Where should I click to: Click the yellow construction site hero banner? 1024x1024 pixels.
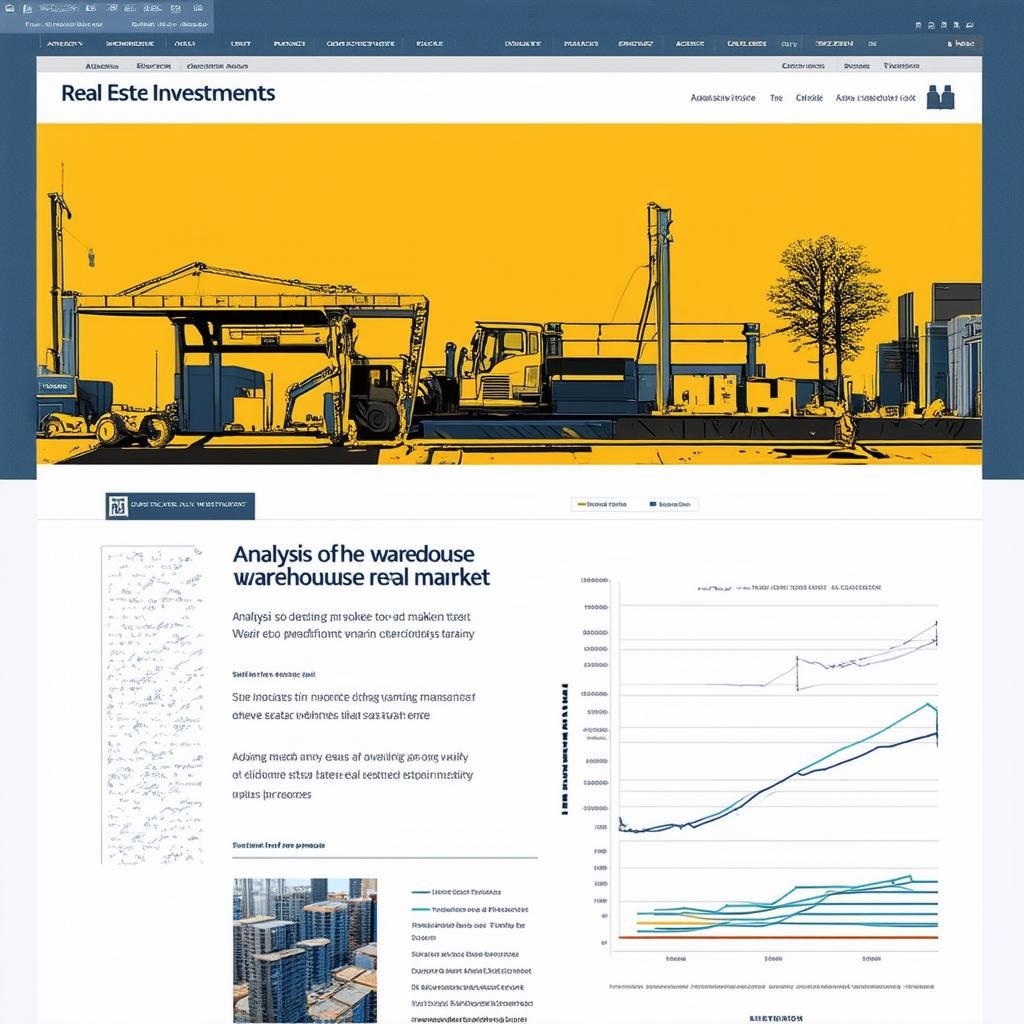tap(509, 294)
